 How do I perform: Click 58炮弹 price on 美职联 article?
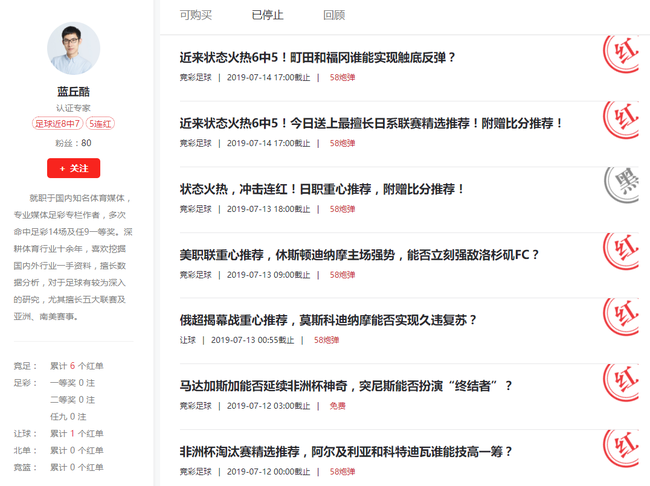coord(342,275)
